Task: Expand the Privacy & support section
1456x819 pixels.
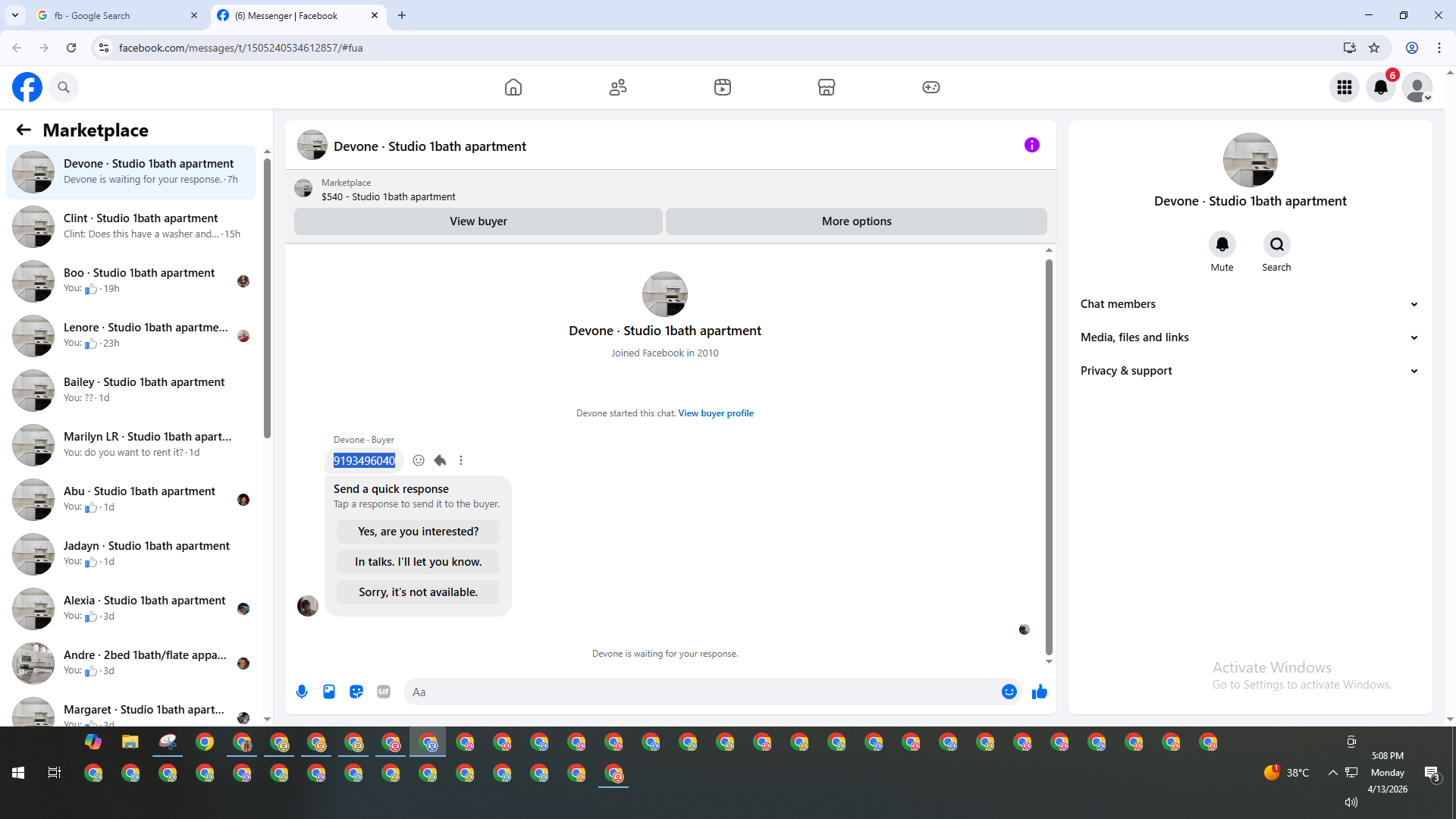Action: click(x=1250, y=371)
